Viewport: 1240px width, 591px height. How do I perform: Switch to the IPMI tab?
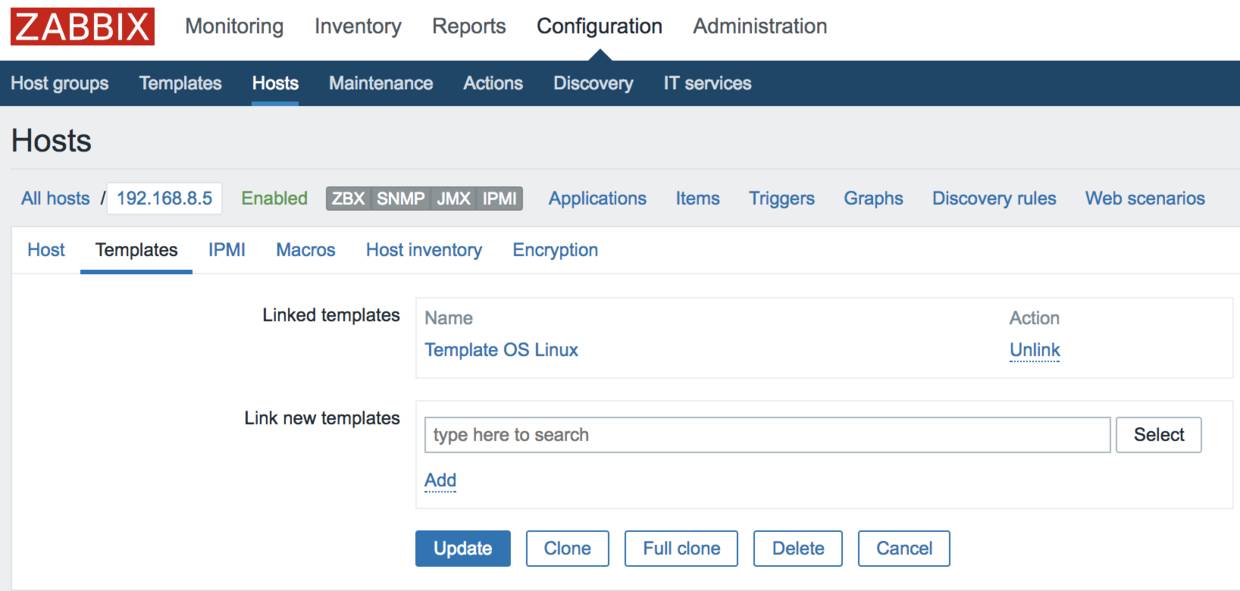[227, 250]
